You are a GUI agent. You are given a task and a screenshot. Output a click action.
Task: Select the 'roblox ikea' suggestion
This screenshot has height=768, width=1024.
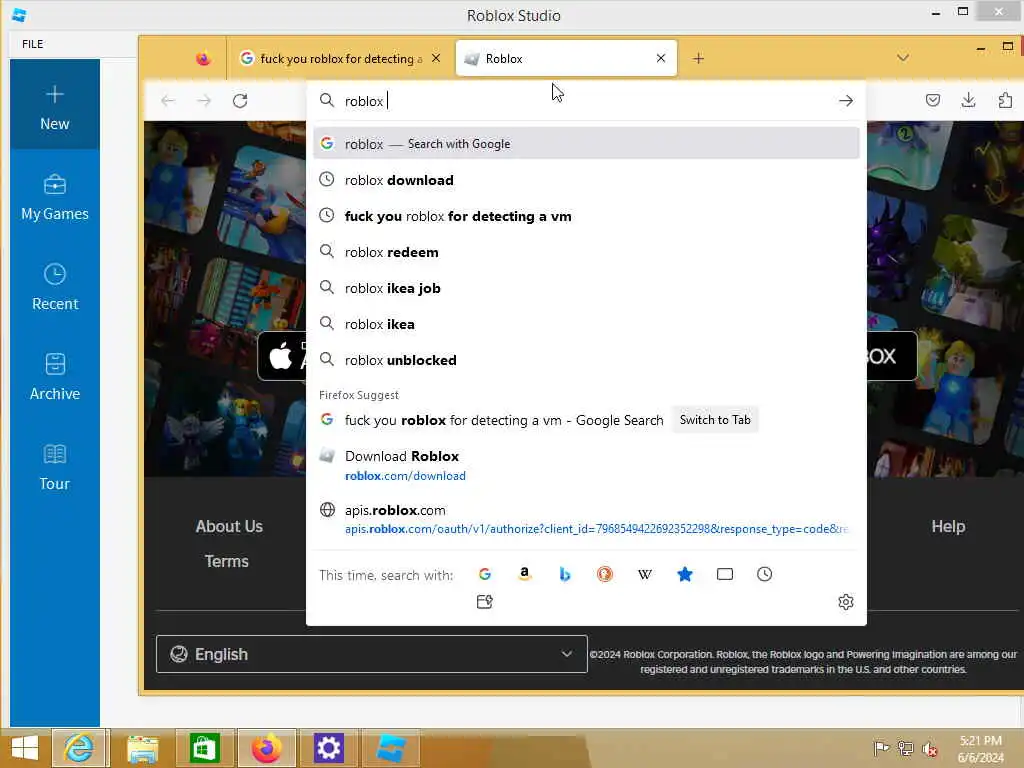pyautogui.click(x=586, y=324)
